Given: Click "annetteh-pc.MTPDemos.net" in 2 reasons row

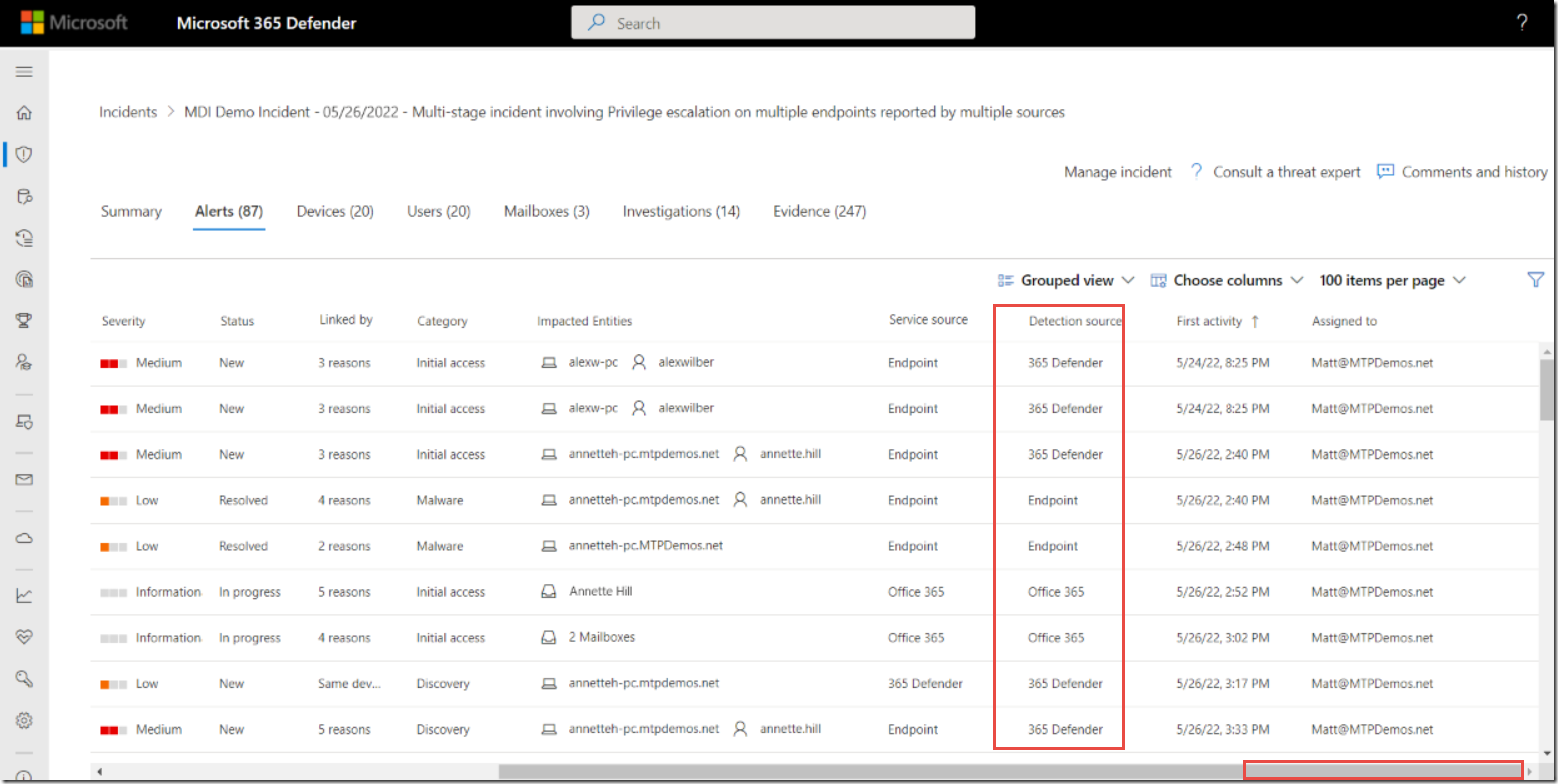Looking at the screenshot, I should click(645, 546).
